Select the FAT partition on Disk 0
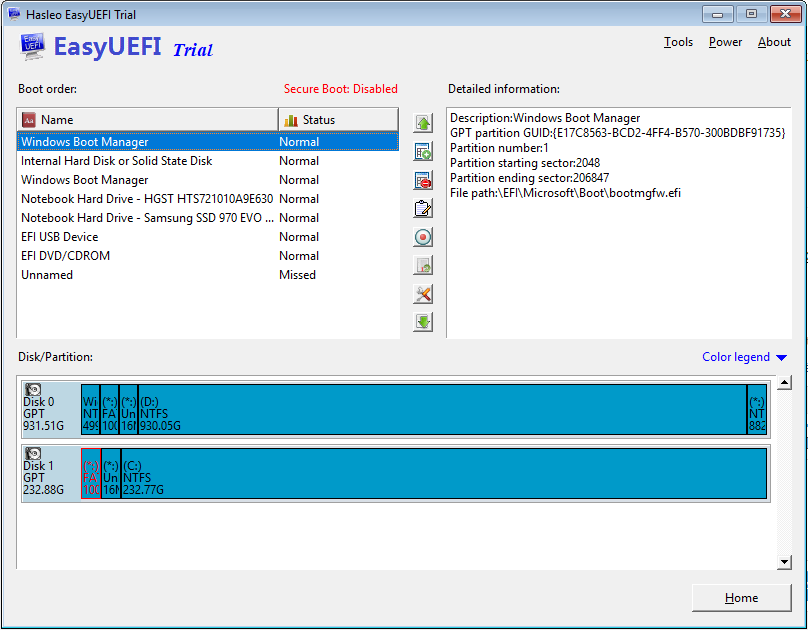The image size is (808, 630). (x=109, y=409)
